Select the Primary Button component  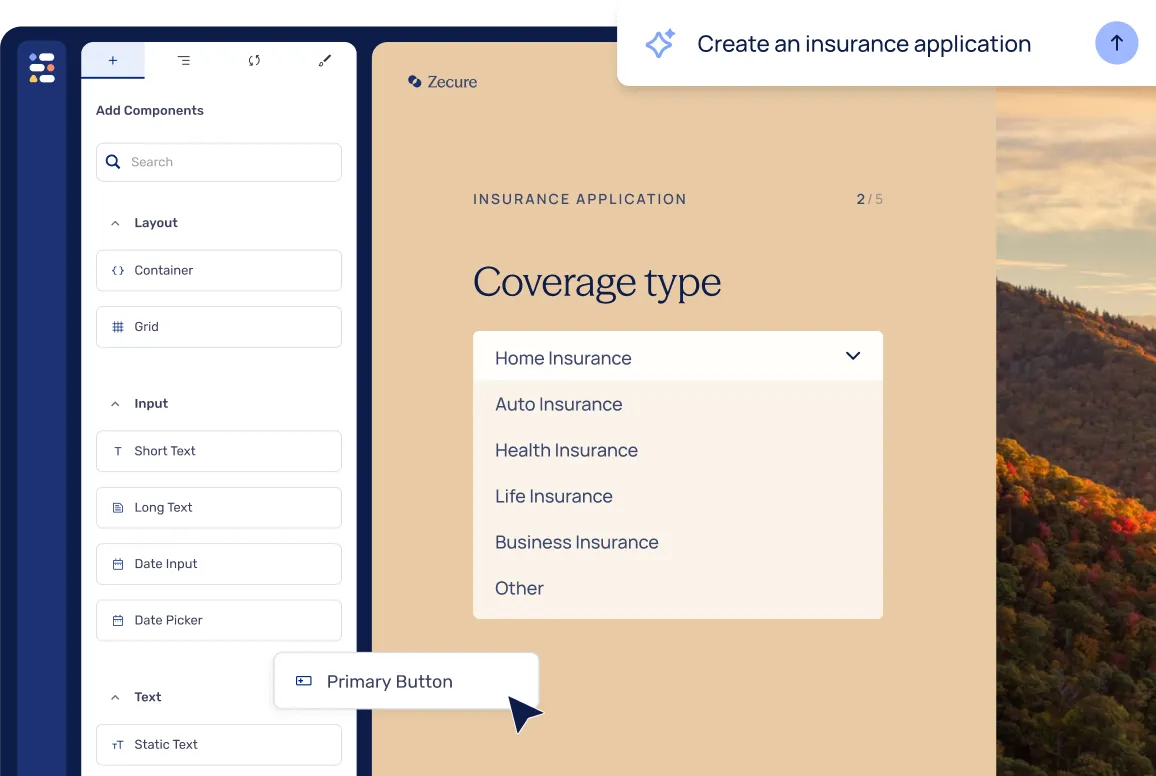pos(406,681)
